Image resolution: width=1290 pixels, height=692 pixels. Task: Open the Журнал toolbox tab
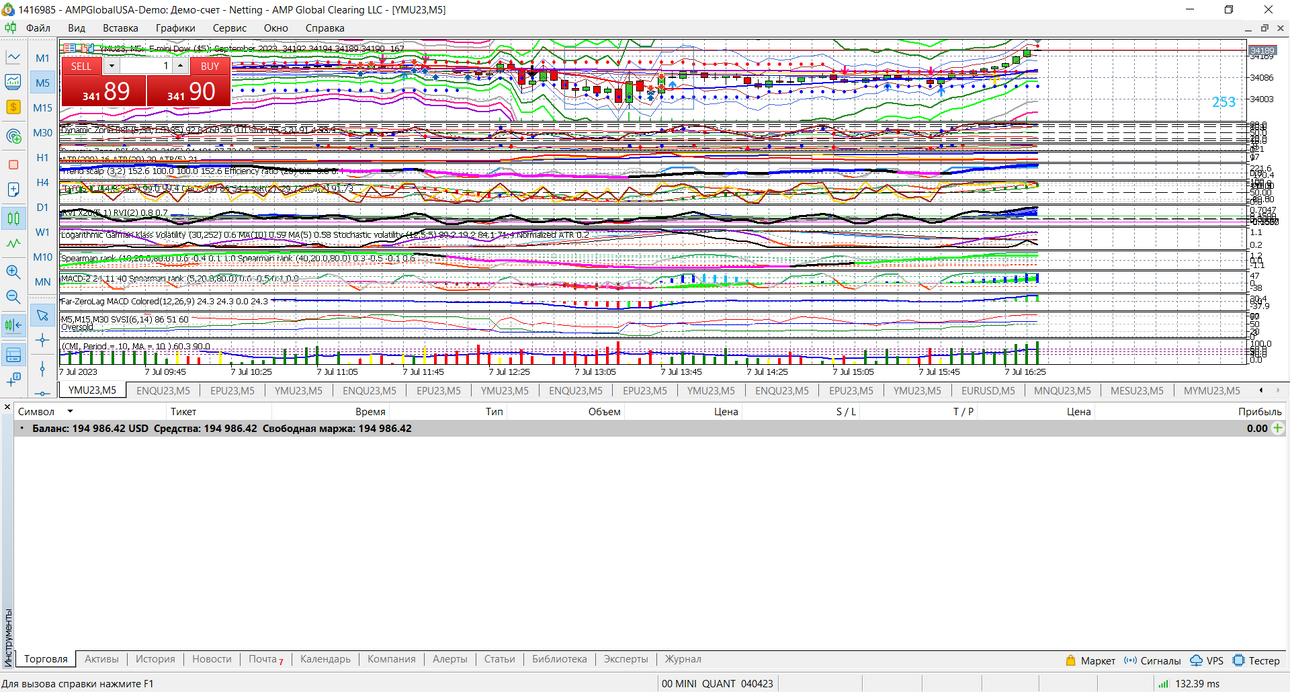(683, 659)
